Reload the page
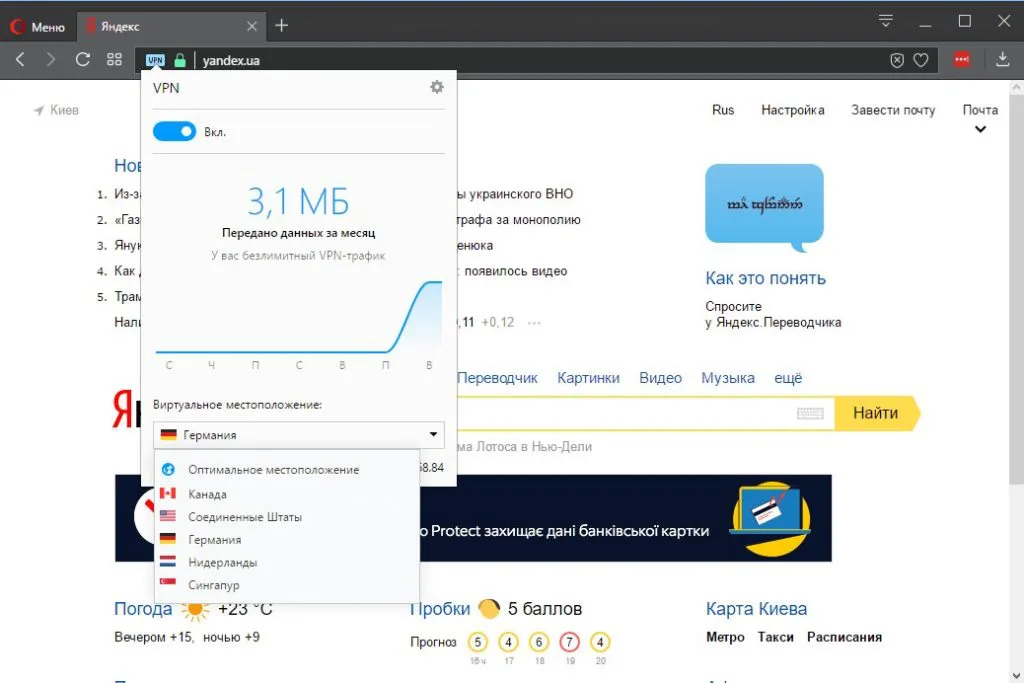 pos(82,59)
